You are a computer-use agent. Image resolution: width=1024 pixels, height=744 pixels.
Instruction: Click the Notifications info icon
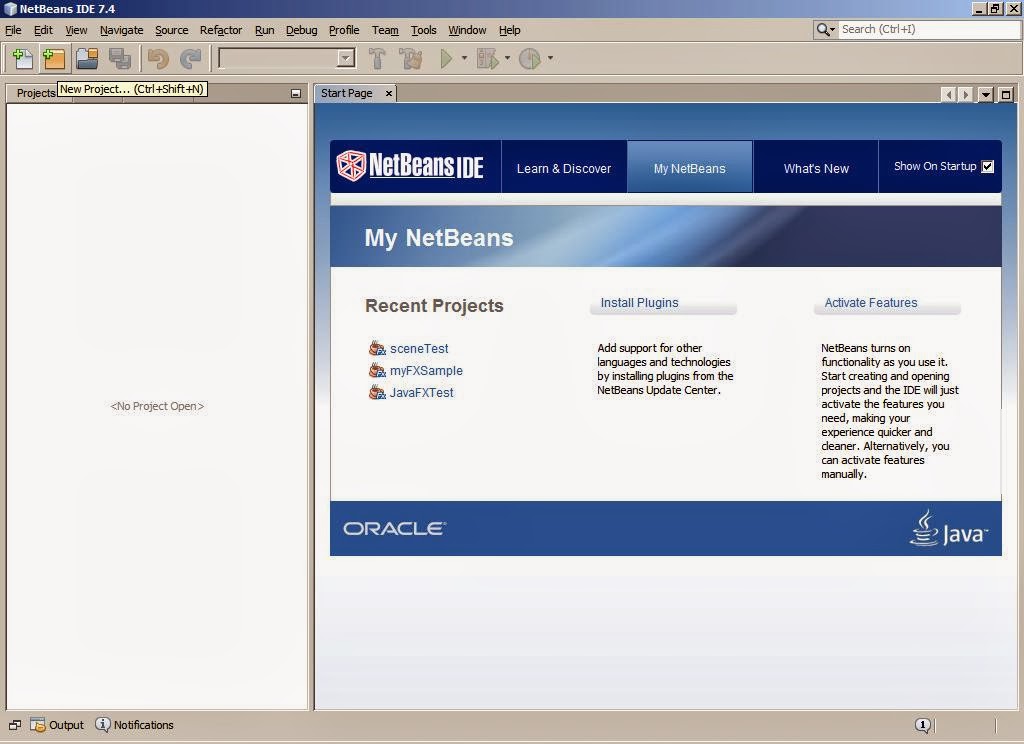tap(103, 724)
